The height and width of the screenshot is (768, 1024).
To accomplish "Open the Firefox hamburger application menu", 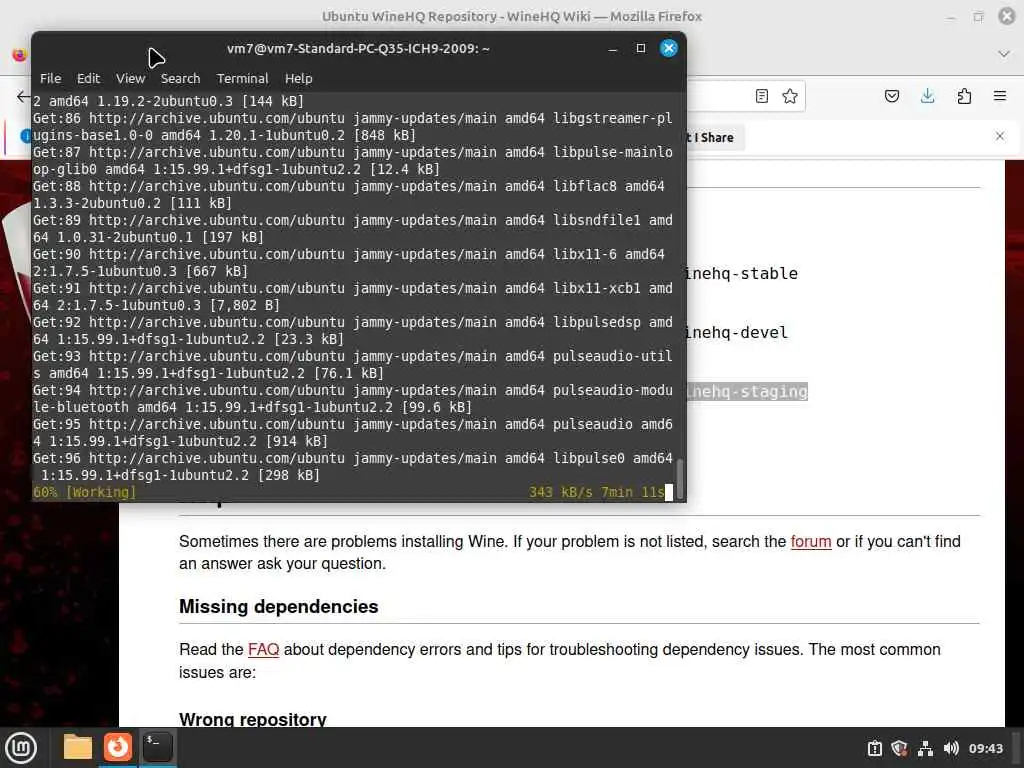I will [1000, 96].
